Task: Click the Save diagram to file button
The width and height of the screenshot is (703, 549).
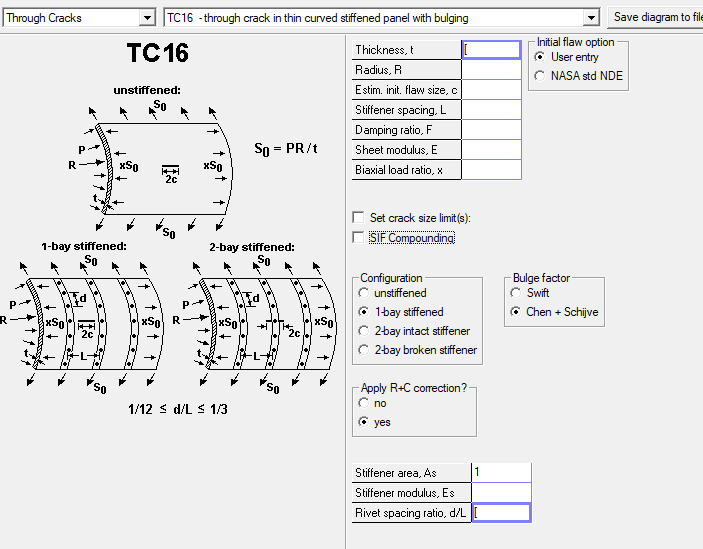Action: 655,17
